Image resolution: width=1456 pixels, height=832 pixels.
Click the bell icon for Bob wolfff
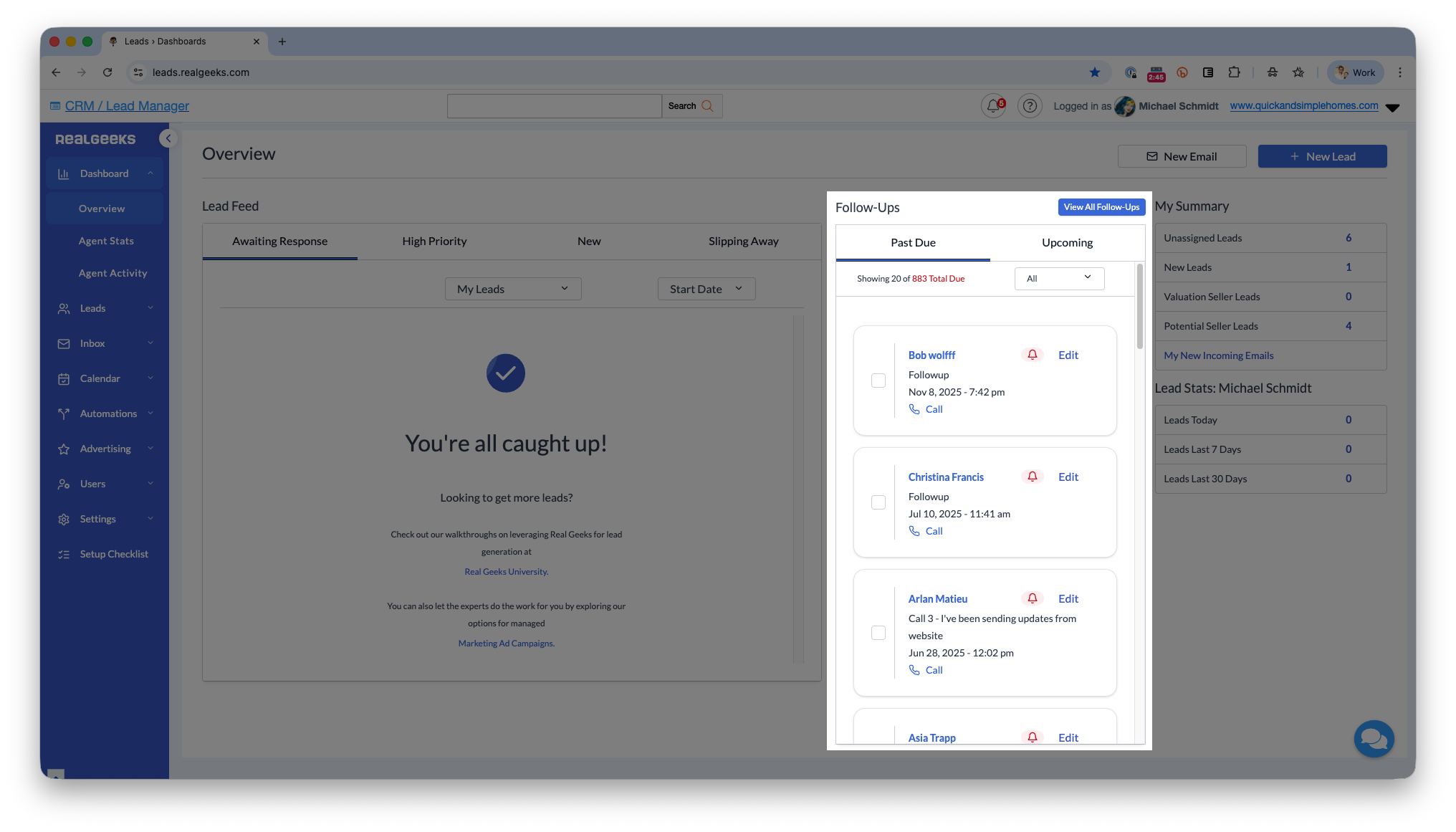click(x=1033, y=355)
